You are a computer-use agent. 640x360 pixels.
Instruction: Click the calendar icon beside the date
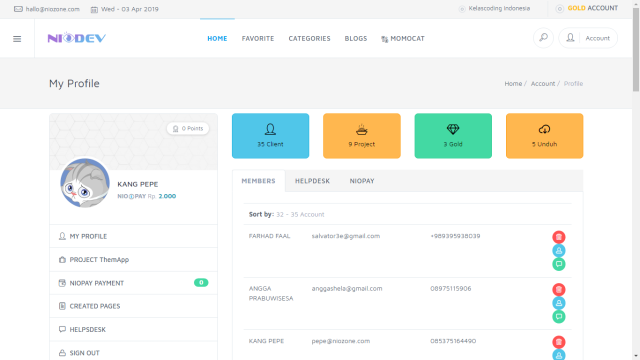94,9
